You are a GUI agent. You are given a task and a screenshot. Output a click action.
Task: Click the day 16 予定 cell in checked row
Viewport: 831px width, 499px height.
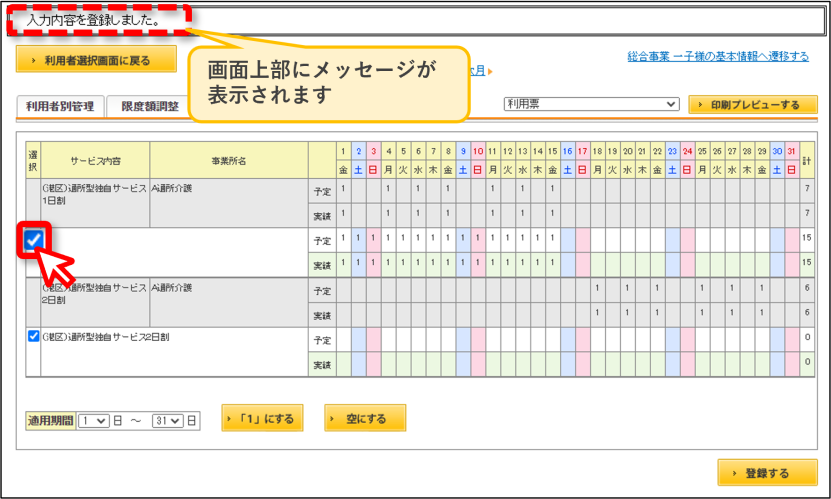(568, 240)
